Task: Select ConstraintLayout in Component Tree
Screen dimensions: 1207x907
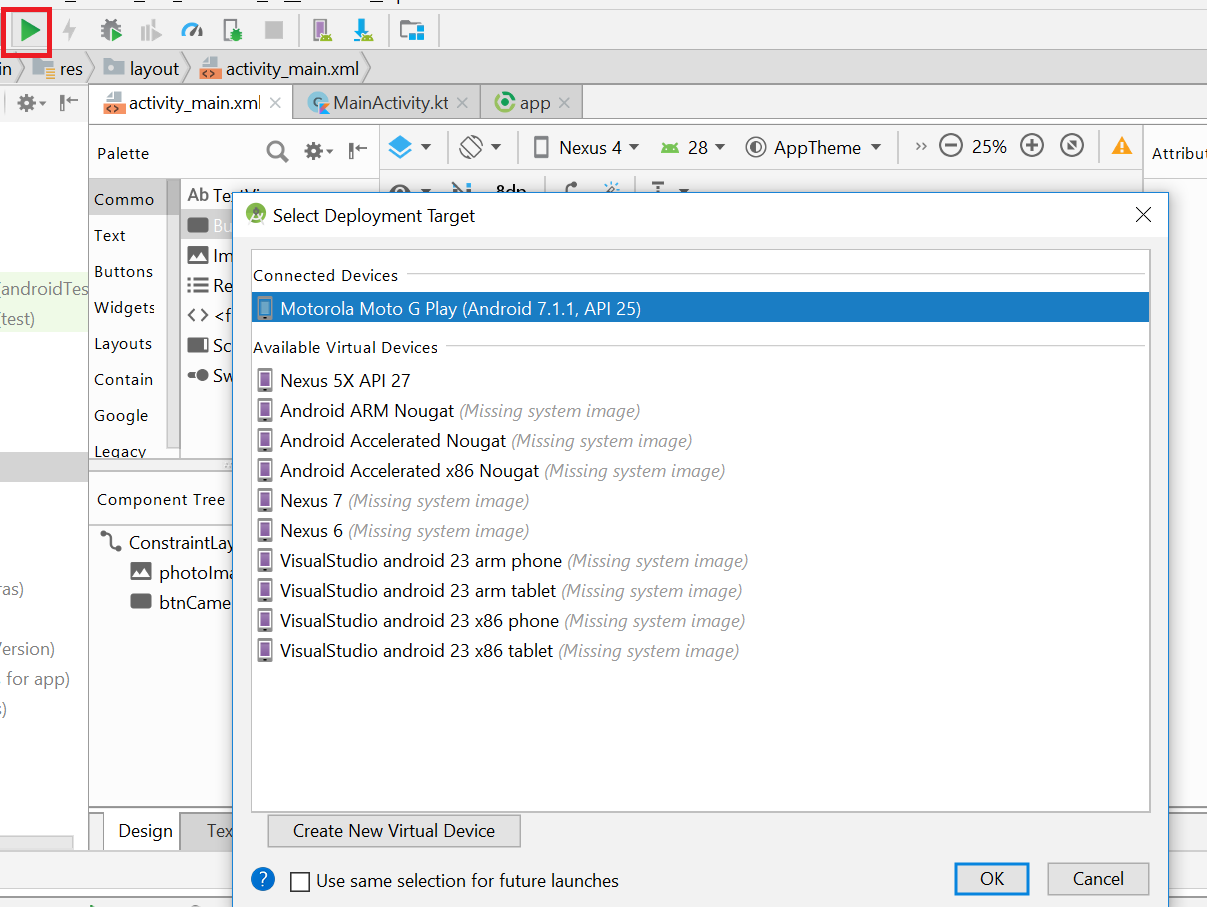Action: point(166,543)
